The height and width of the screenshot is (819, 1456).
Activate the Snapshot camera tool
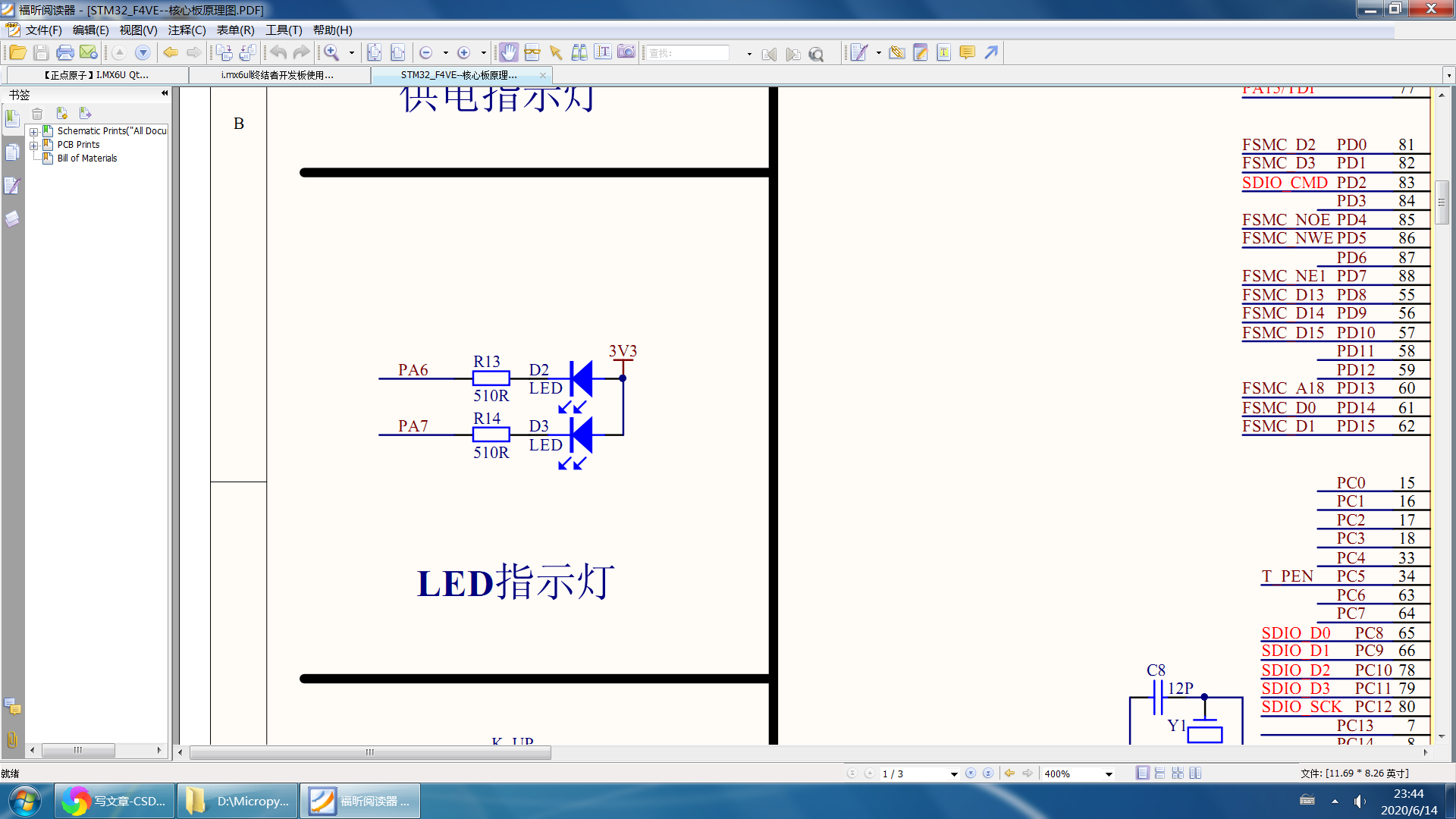[x=626, y=52]
